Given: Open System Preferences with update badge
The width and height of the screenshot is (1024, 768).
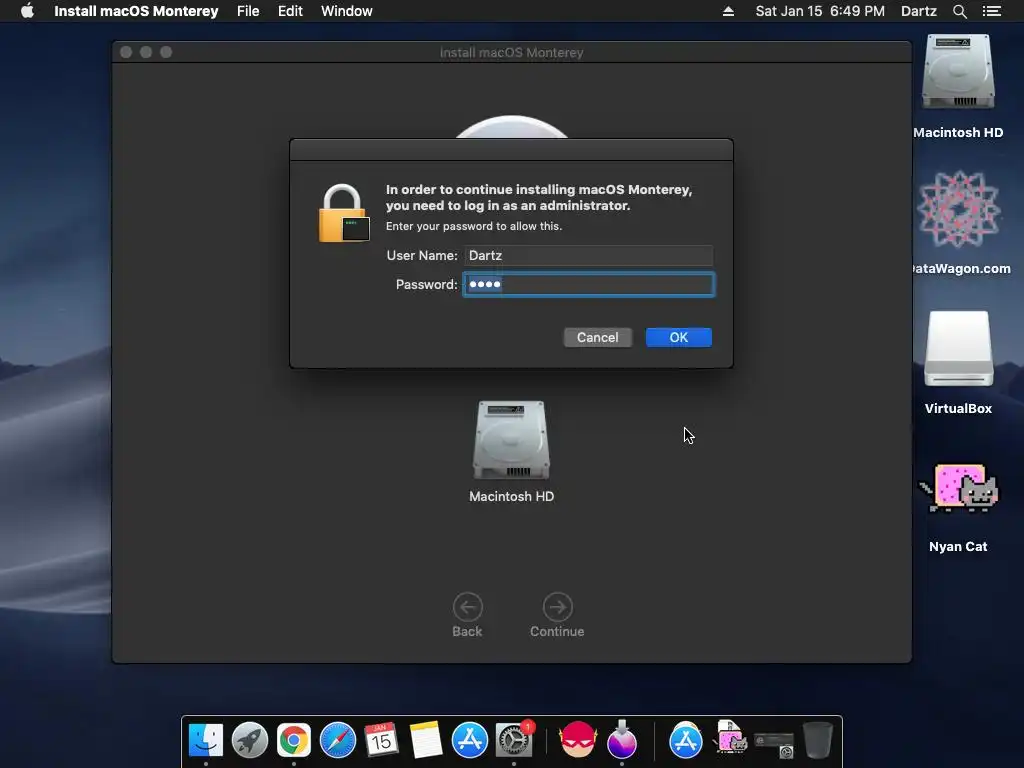Looking at the screenshot, I should coord(514,741).
